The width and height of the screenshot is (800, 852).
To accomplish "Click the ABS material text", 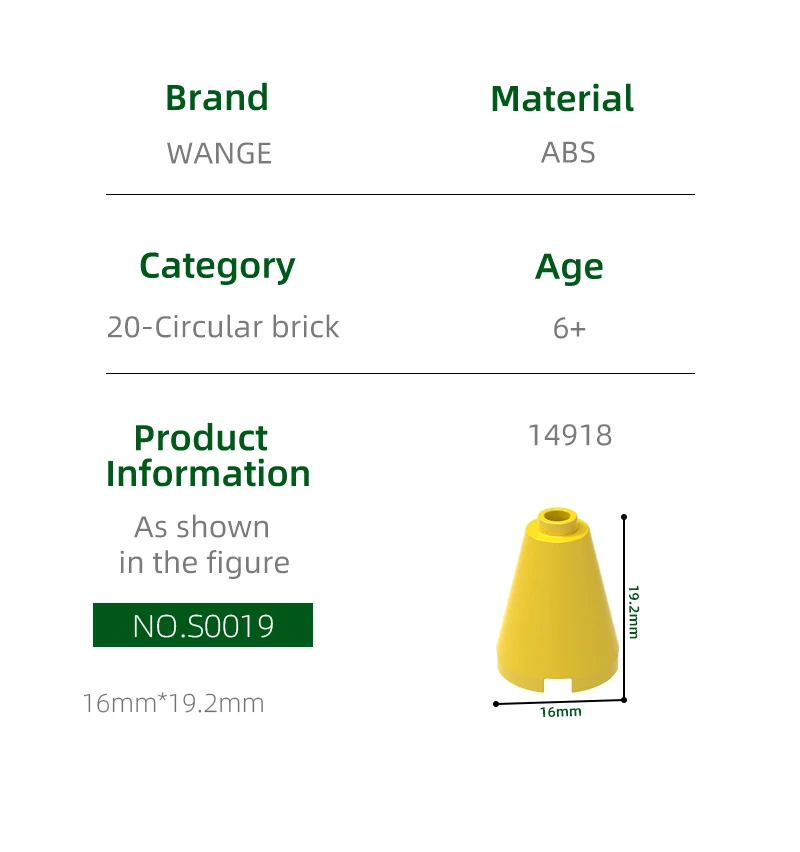I will click(x=568, y=153).
